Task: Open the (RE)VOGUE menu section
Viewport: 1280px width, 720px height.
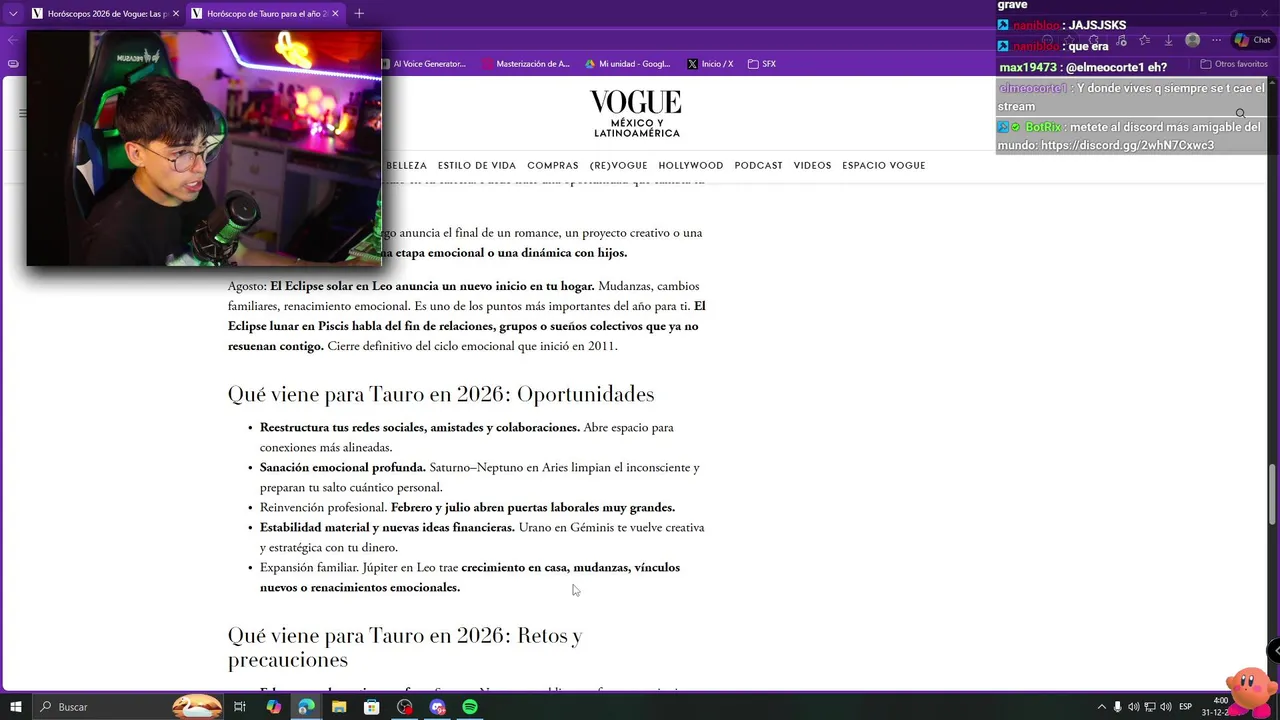Action: point(619,165)
